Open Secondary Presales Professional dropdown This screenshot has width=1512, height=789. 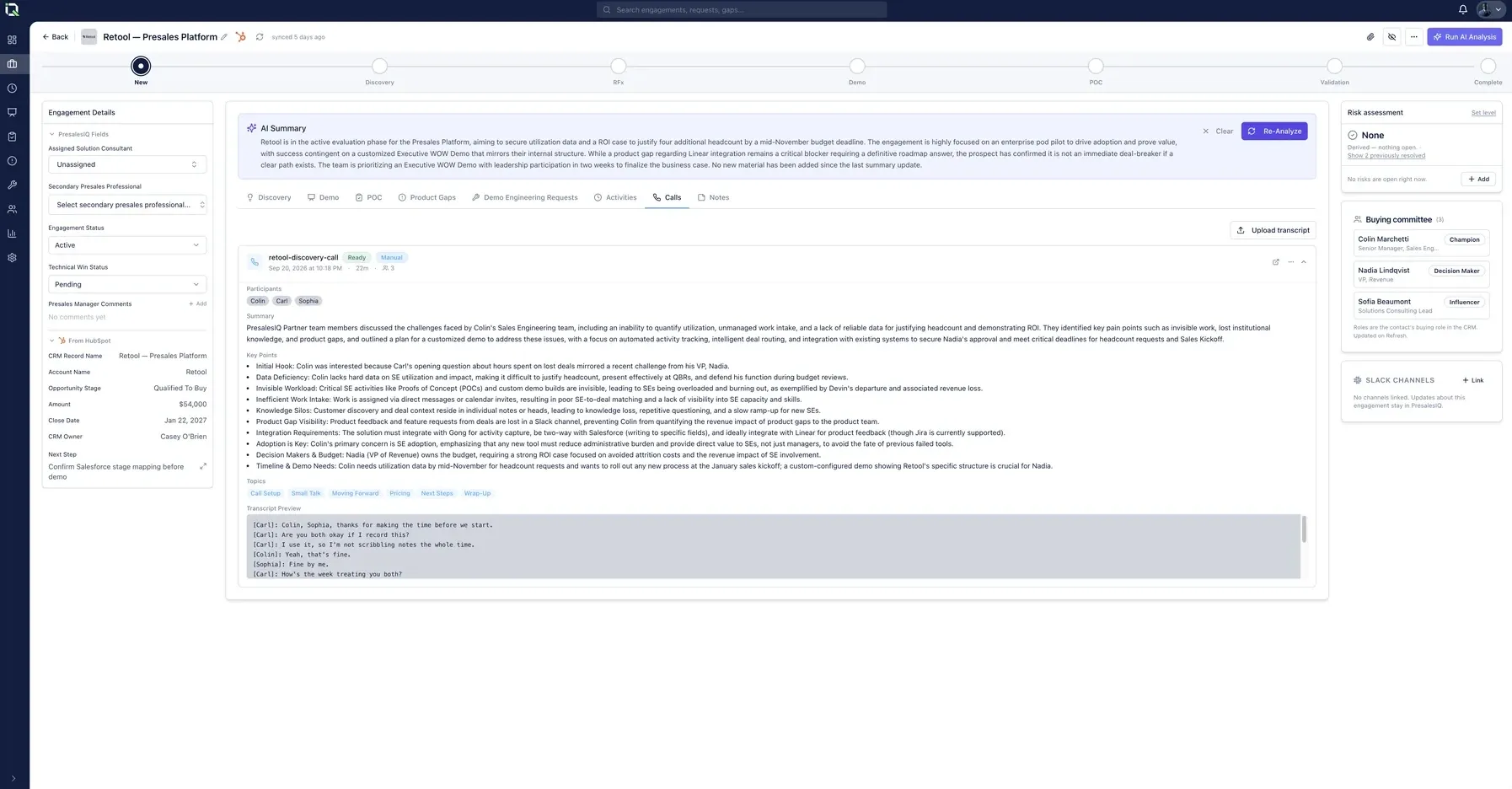(x=127, y=205)
